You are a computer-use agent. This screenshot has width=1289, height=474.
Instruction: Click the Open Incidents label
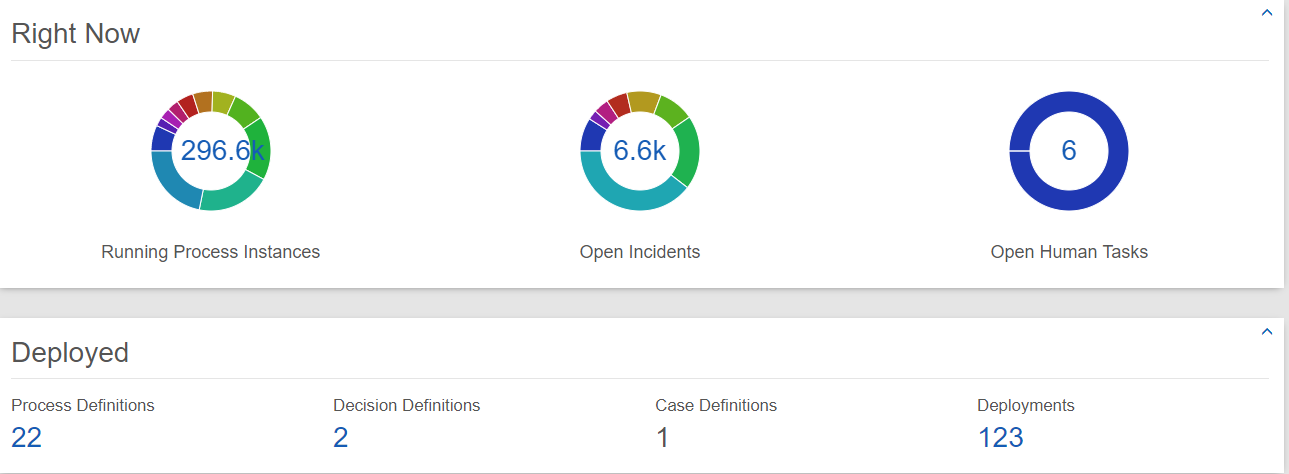(x=640, y=252)
